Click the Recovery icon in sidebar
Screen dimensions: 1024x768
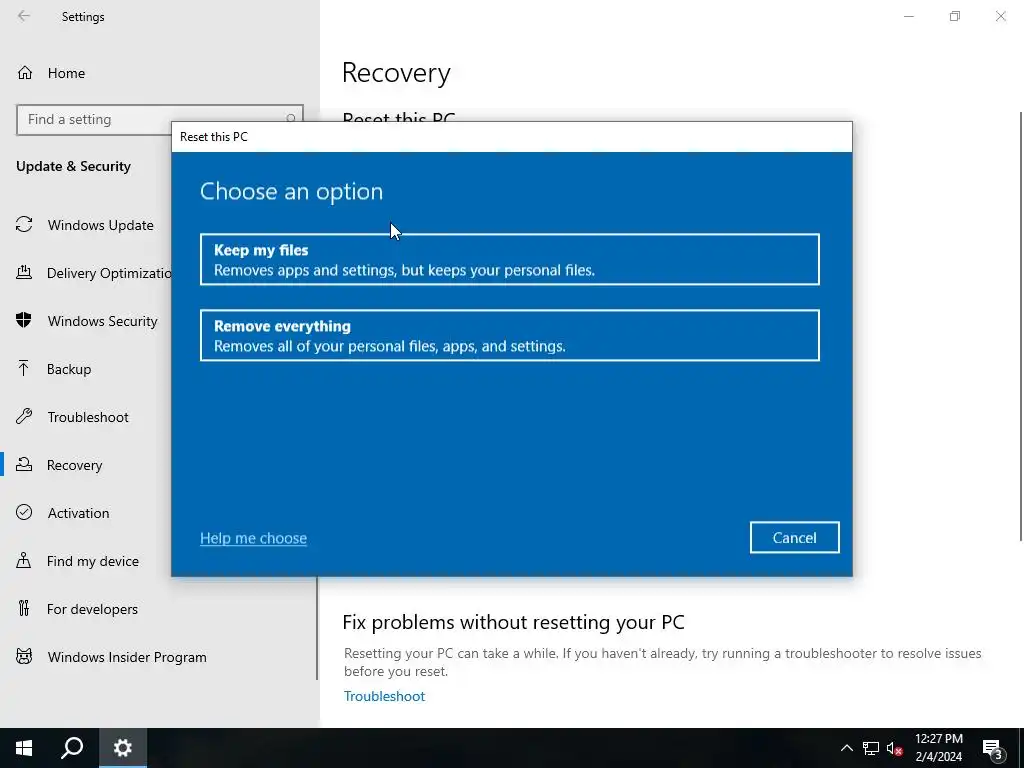point(24,464)
